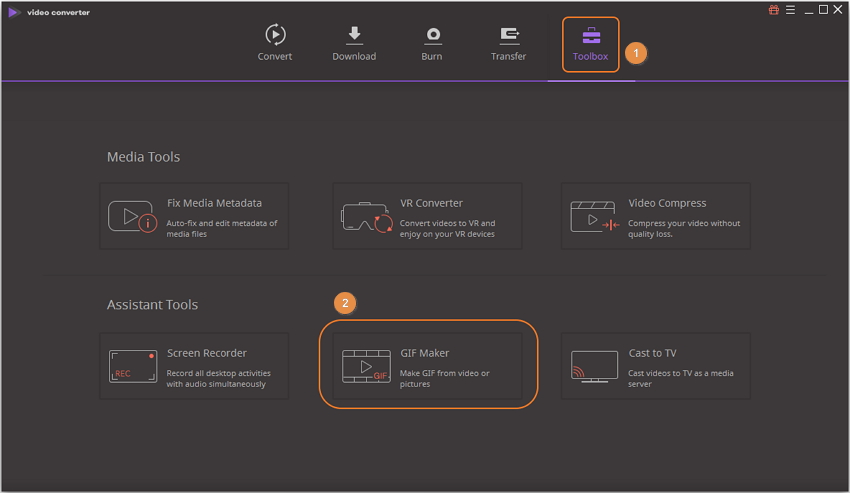Click 'Auto-fix and edit metadata' description
This screenshot has height=493, width=850.
point(222,228)
